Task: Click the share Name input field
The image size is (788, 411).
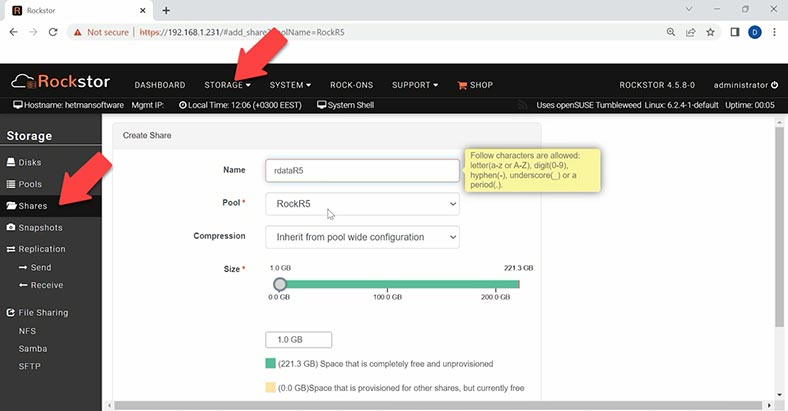Action: click(x=362, y=170)
